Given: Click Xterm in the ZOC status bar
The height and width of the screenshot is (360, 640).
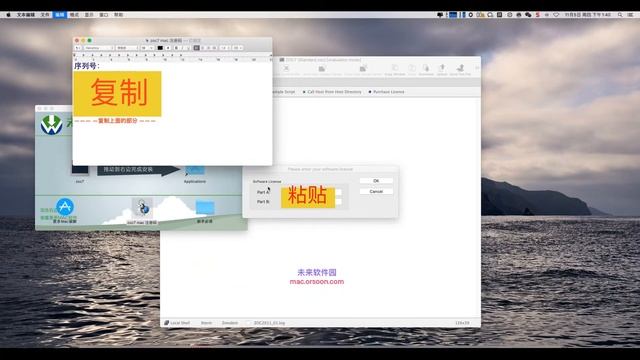Looking at the screenshot, I should click(206, 323).
